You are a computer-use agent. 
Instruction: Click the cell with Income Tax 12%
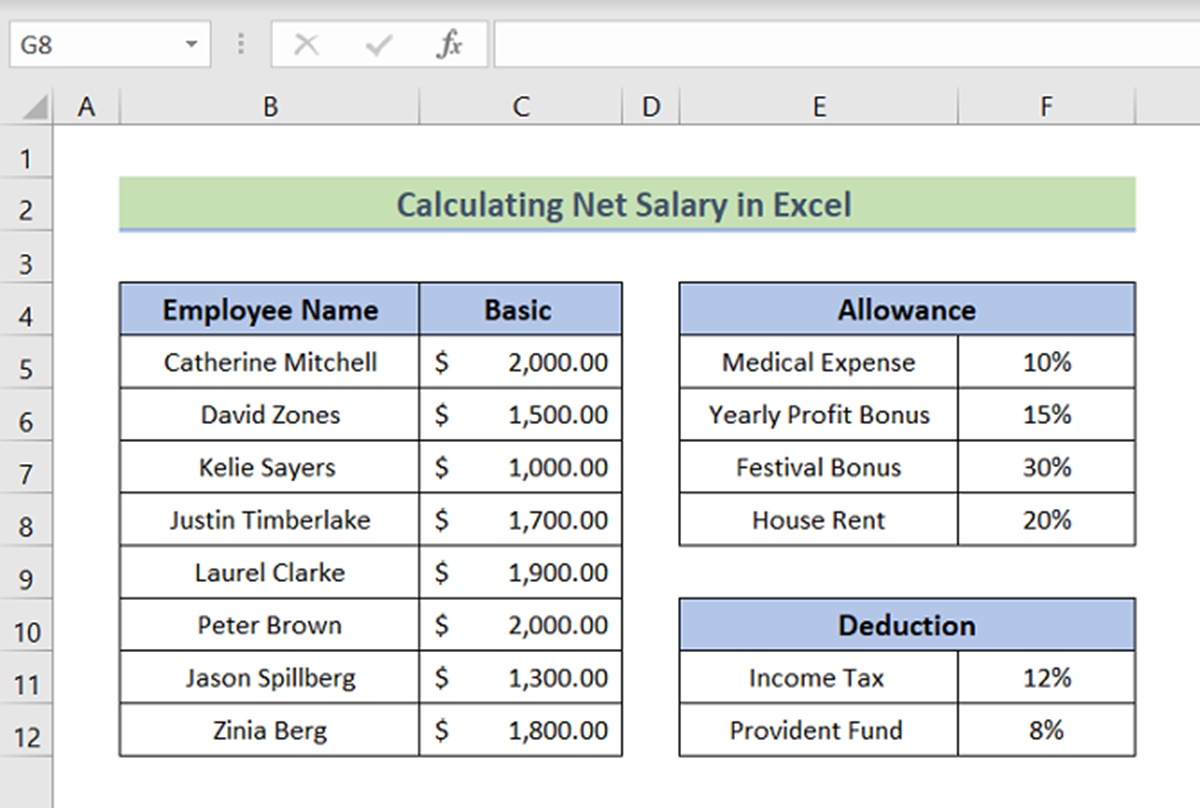click(x=1046, y=678)
